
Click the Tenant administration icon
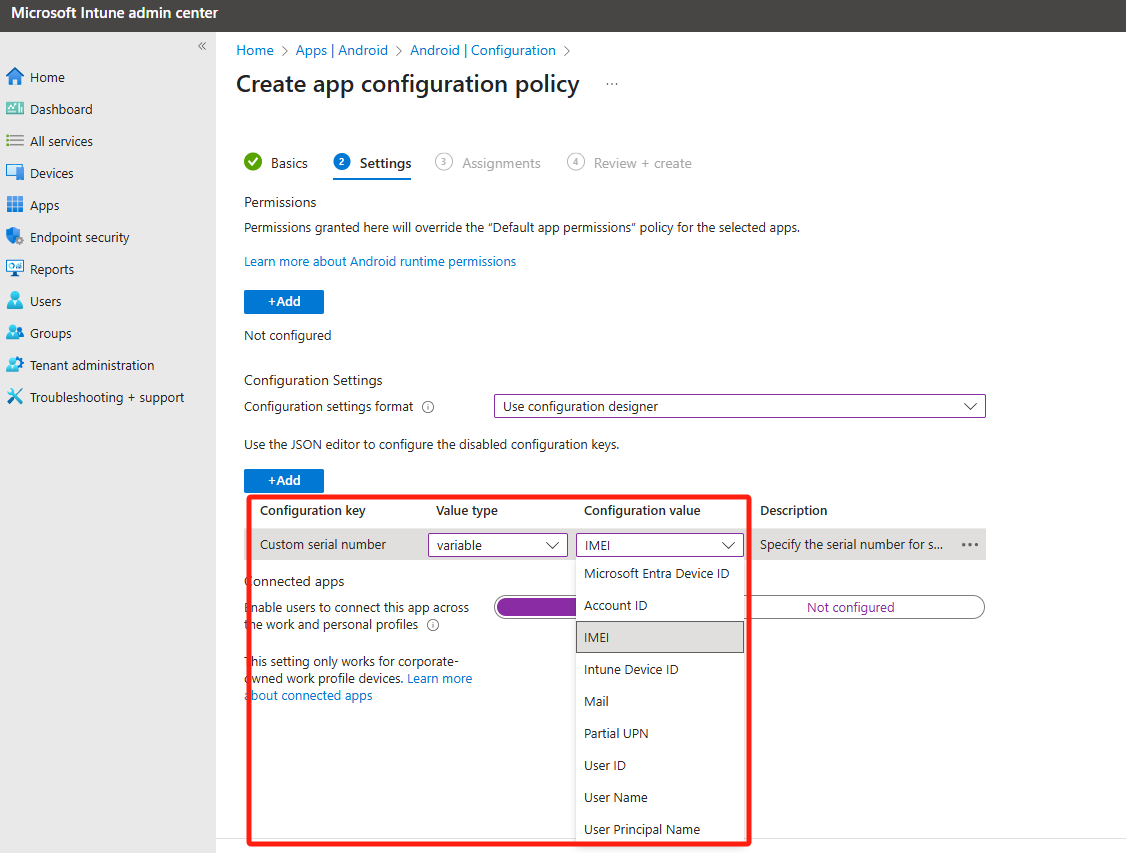point(14,365)
